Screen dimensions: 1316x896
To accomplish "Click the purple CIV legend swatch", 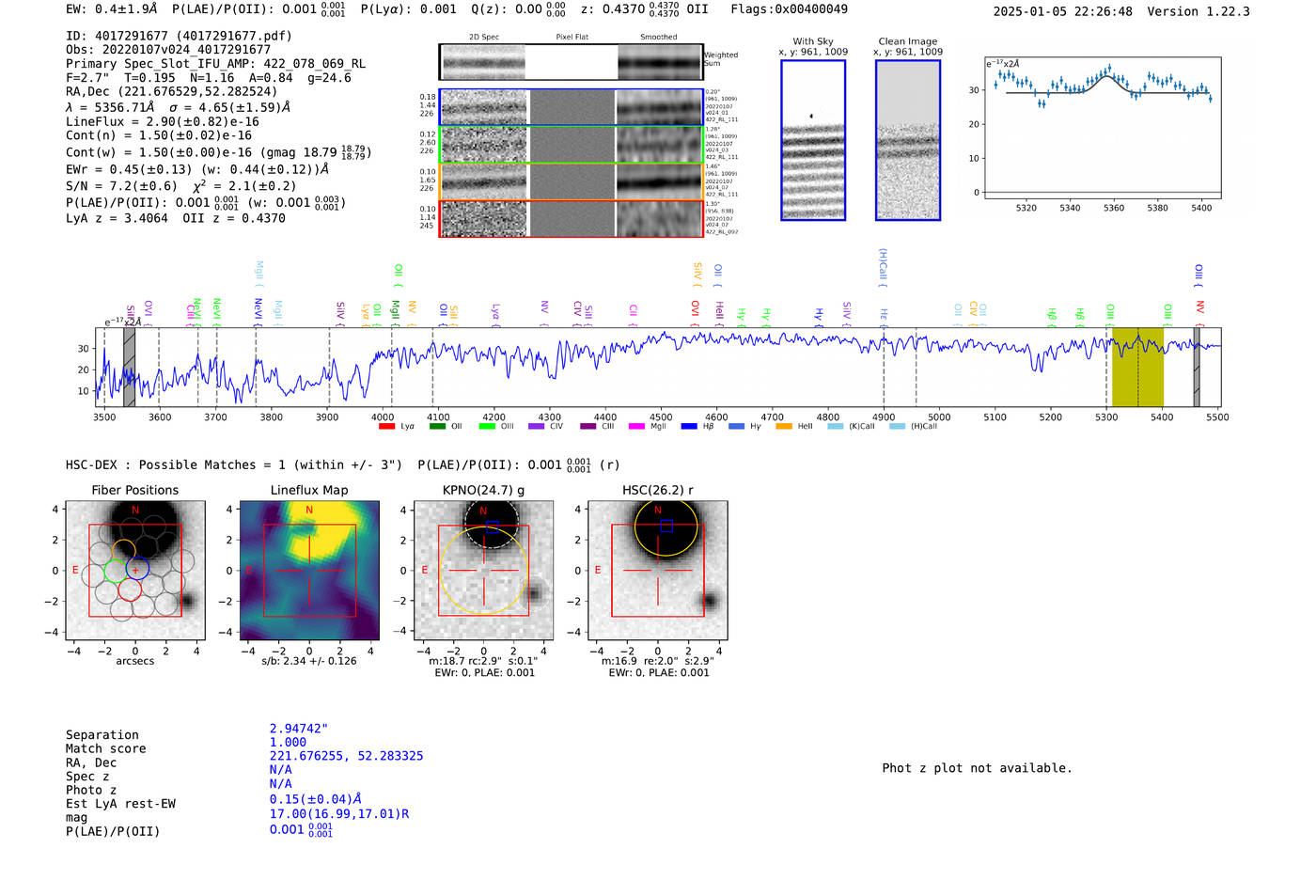I will [537, 426].
